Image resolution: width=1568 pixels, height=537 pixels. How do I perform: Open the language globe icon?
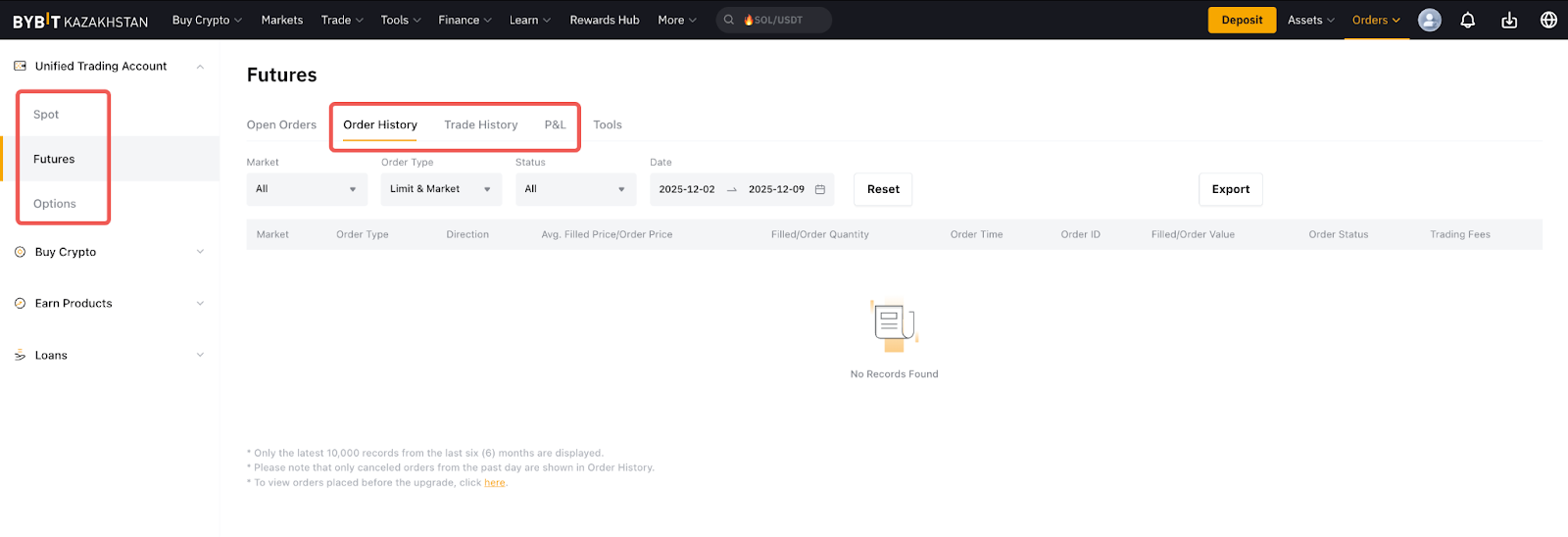[x=1548, y=20]
